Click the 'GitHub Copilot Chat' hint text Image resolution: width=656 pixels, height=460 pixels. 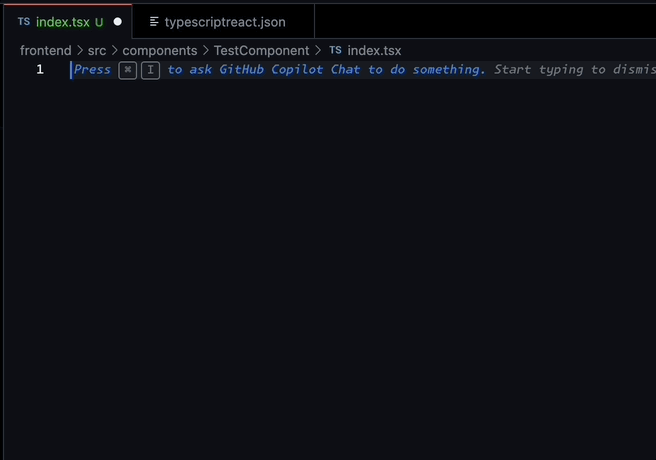(290, 69)
